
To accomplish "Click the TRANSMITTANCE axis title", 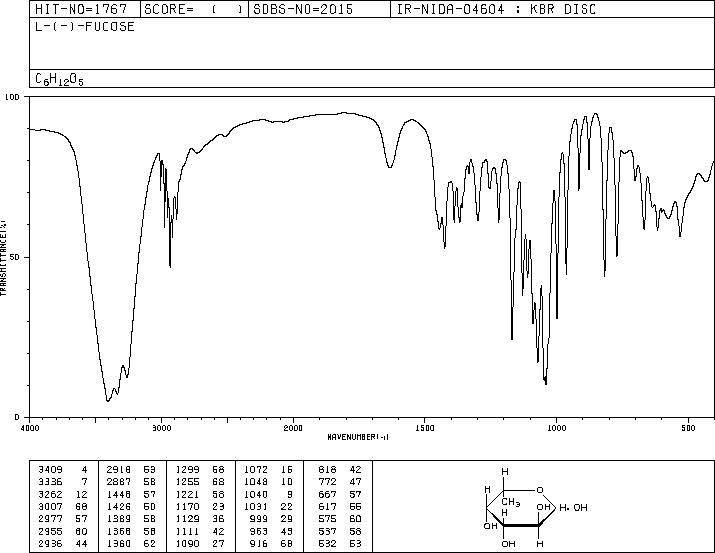I will click(3, 258).
